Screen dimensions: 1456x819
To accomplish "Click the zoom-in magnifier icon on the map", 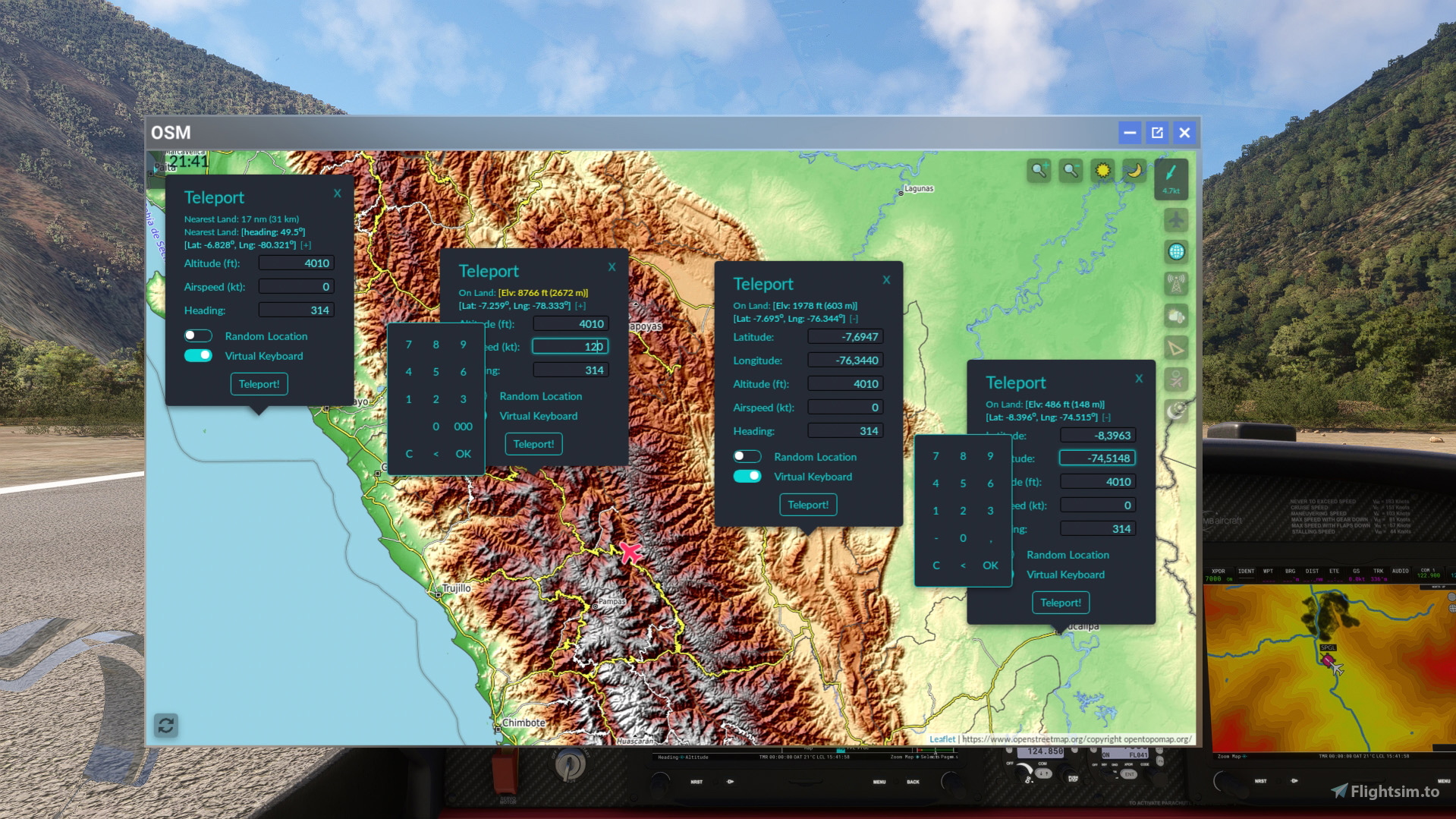I will pos(1038,170).
